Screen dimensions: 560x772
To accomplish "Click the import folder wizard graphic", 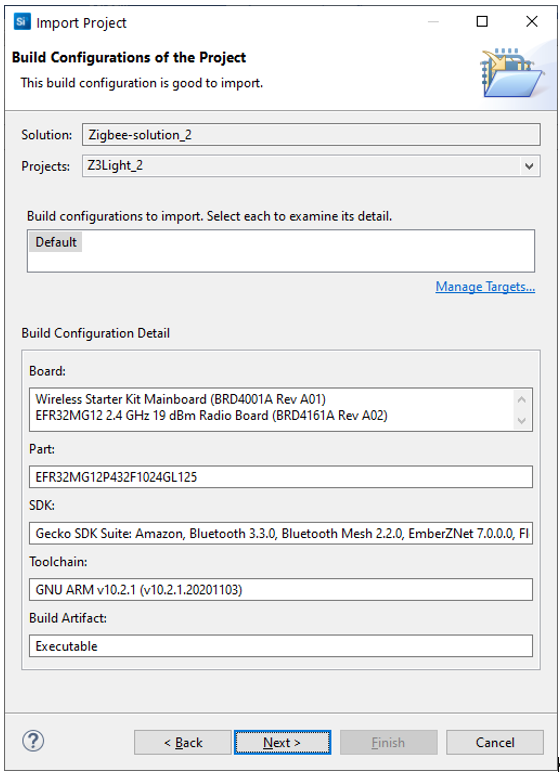I will 513,73.
